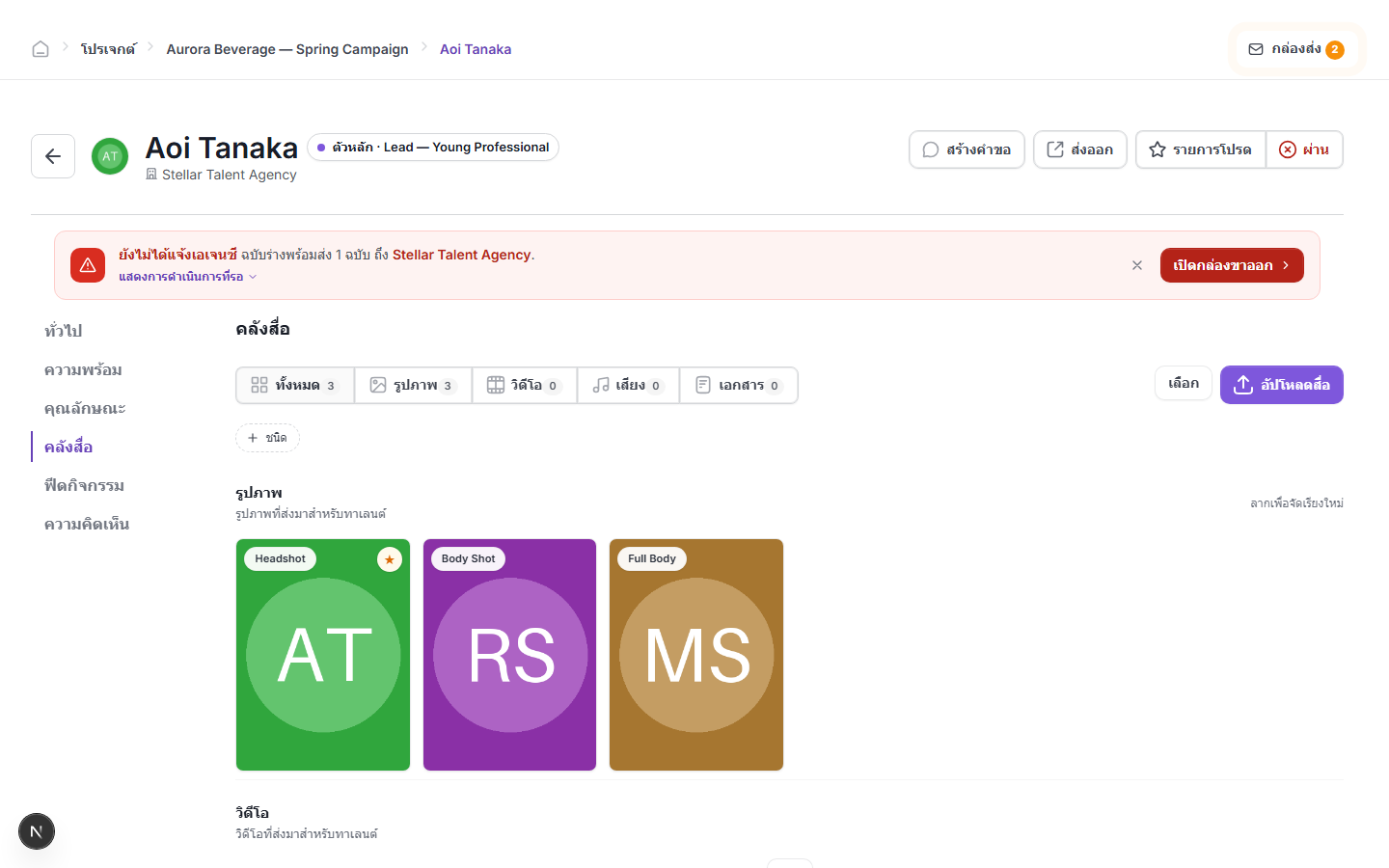Select the ทั้งหมด media filter tab
Screen dimensions: 1389x868
pos(295,385)
